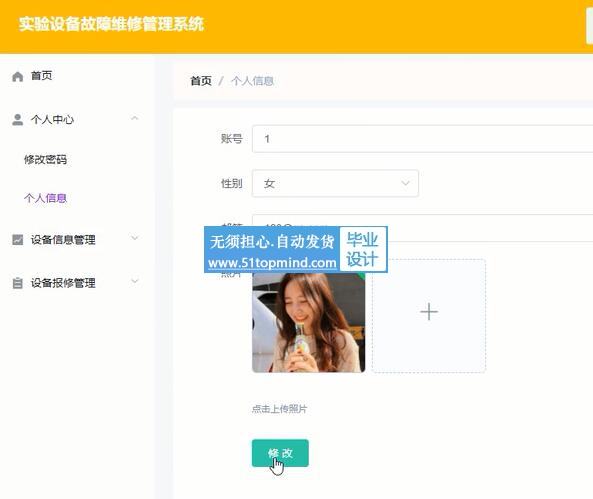The image size is (593, 499).
Task: Expand the 设备信息管理 menu chevron
Action: point(135,238)
